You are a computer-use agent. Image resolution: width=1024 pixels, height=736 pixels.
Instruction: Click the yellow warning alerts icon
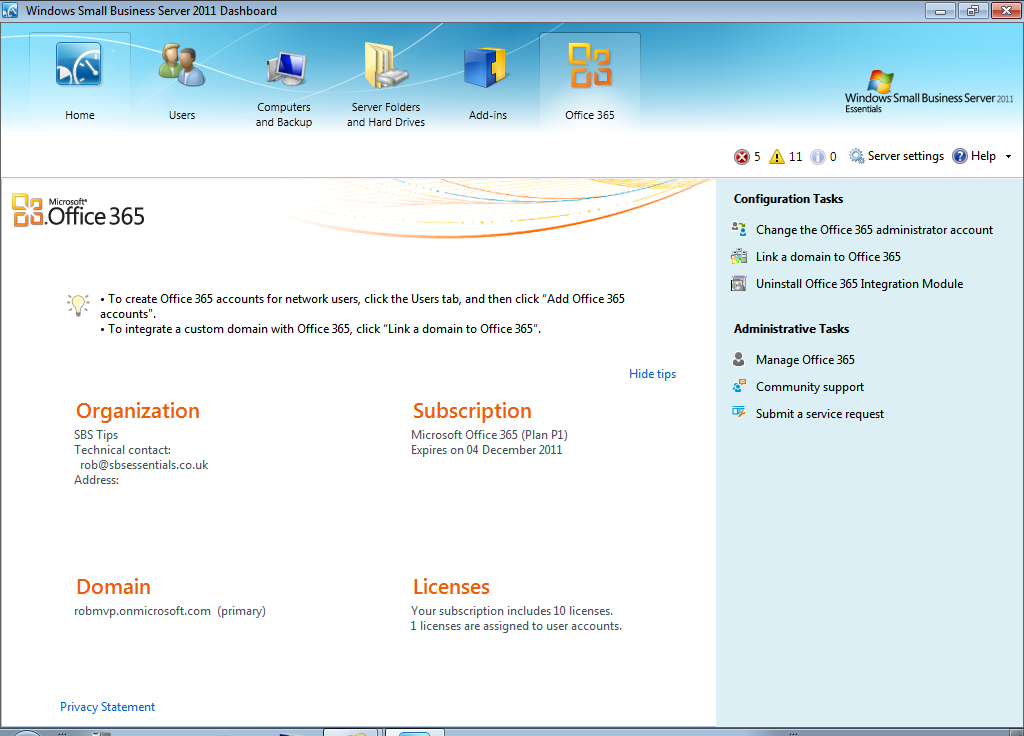[x=777, y=157]
